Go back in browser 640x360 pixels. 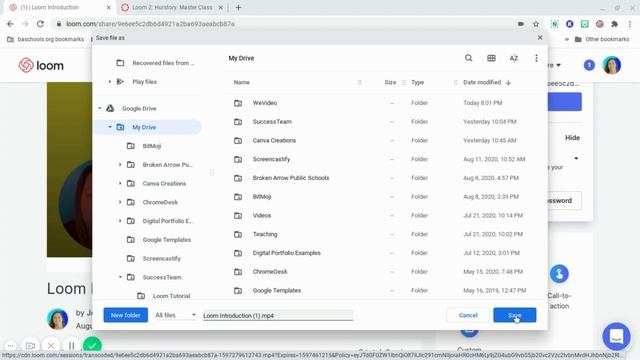point(10,24)
